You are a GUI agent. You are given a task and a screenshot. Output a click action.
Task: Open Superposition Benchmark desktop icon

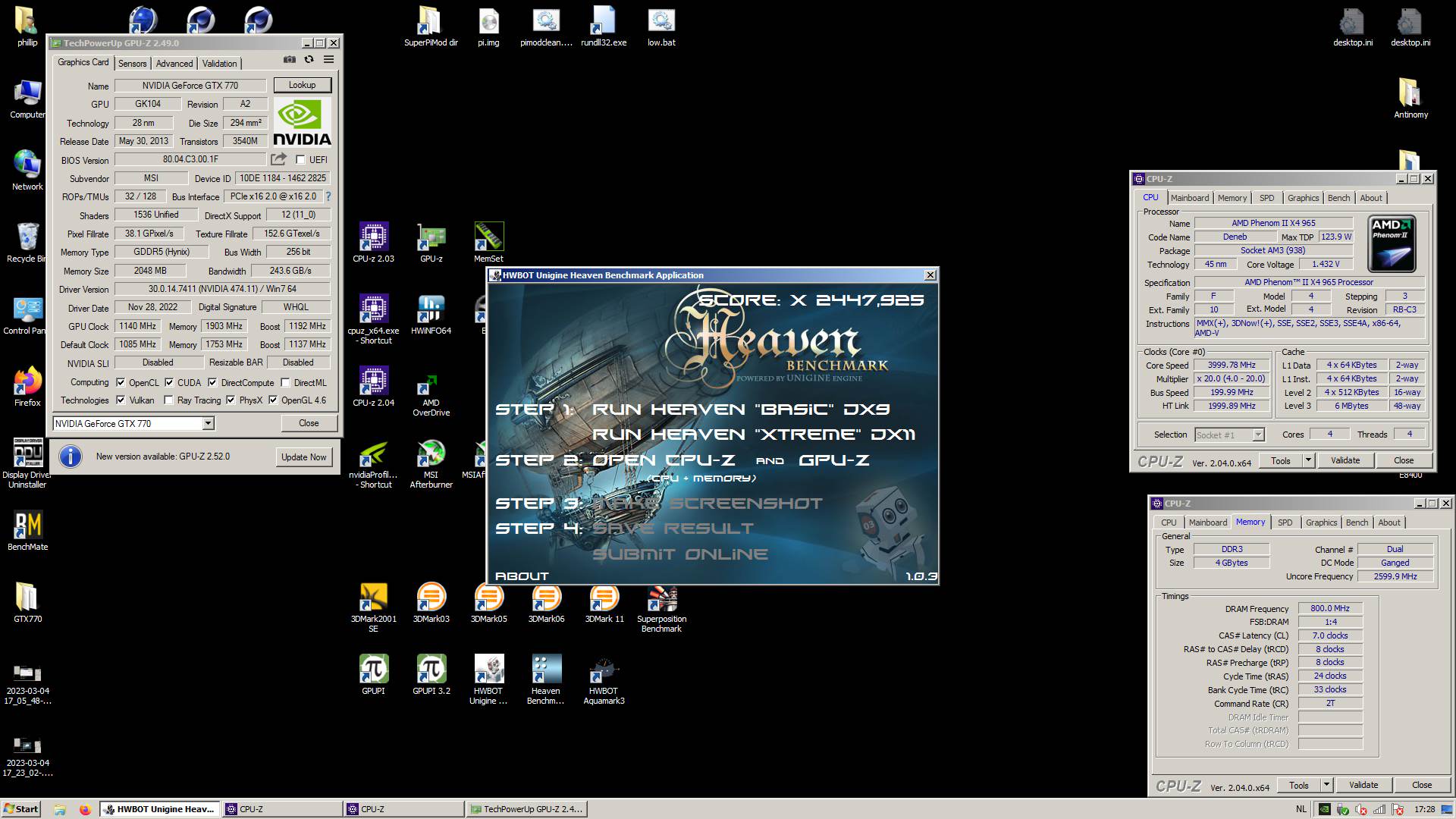(x=661, y=608)
